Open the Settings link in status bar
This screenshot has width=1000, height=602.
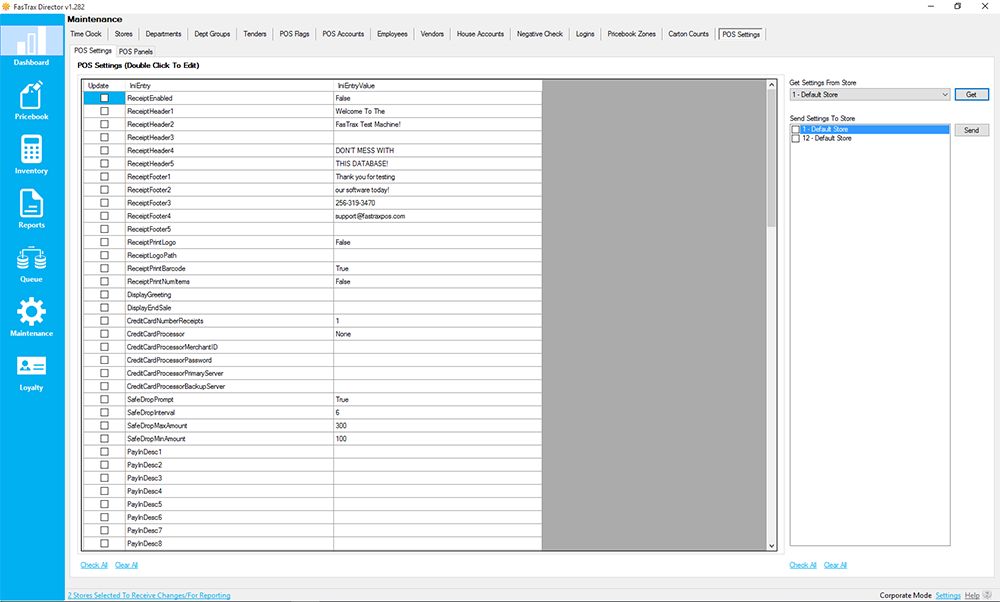click(x=948, y=595)
